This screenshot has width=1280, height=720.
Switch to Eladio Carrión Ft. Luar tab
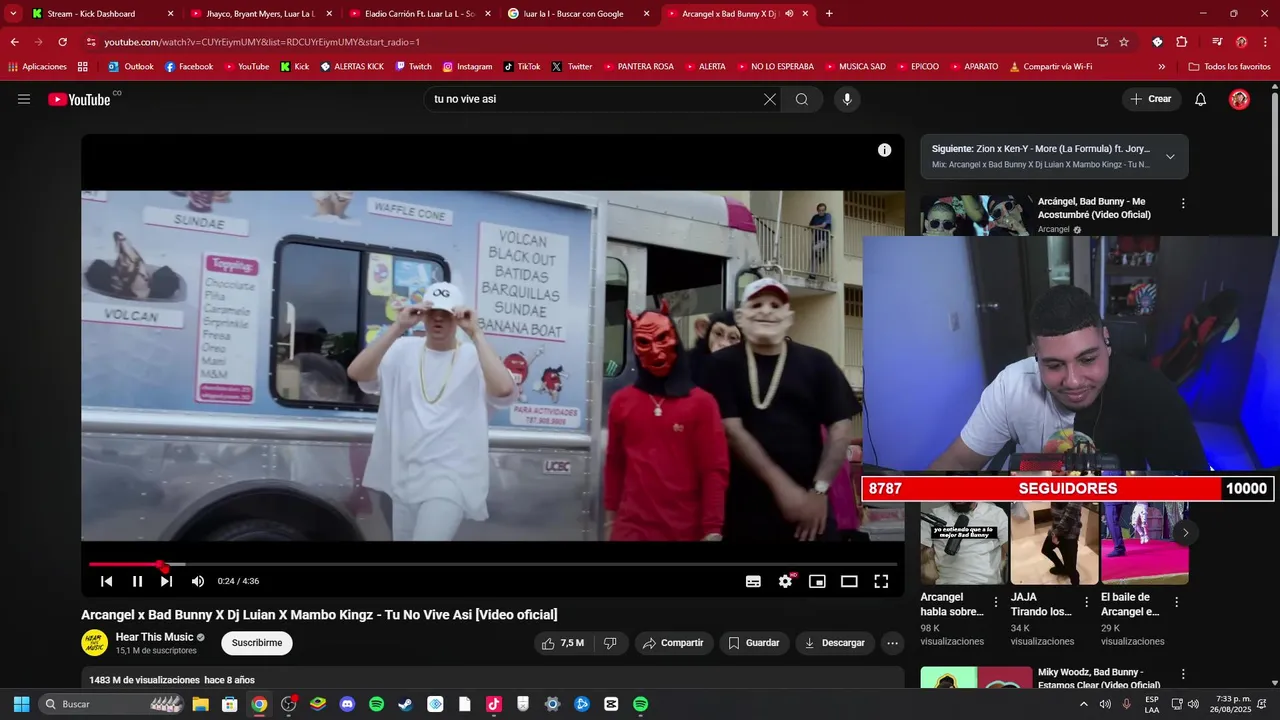tap(419, 14)
